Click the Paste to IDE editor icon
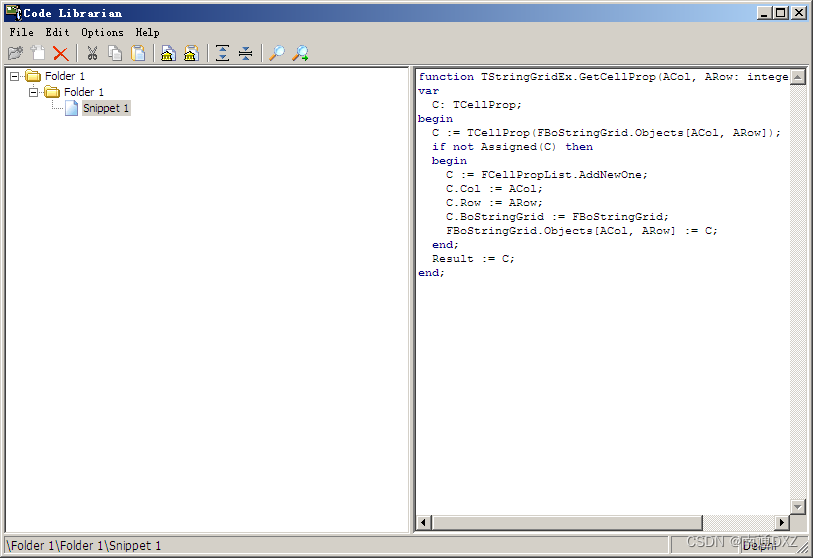This screenshot has height=558, width=813. point(191,53)
